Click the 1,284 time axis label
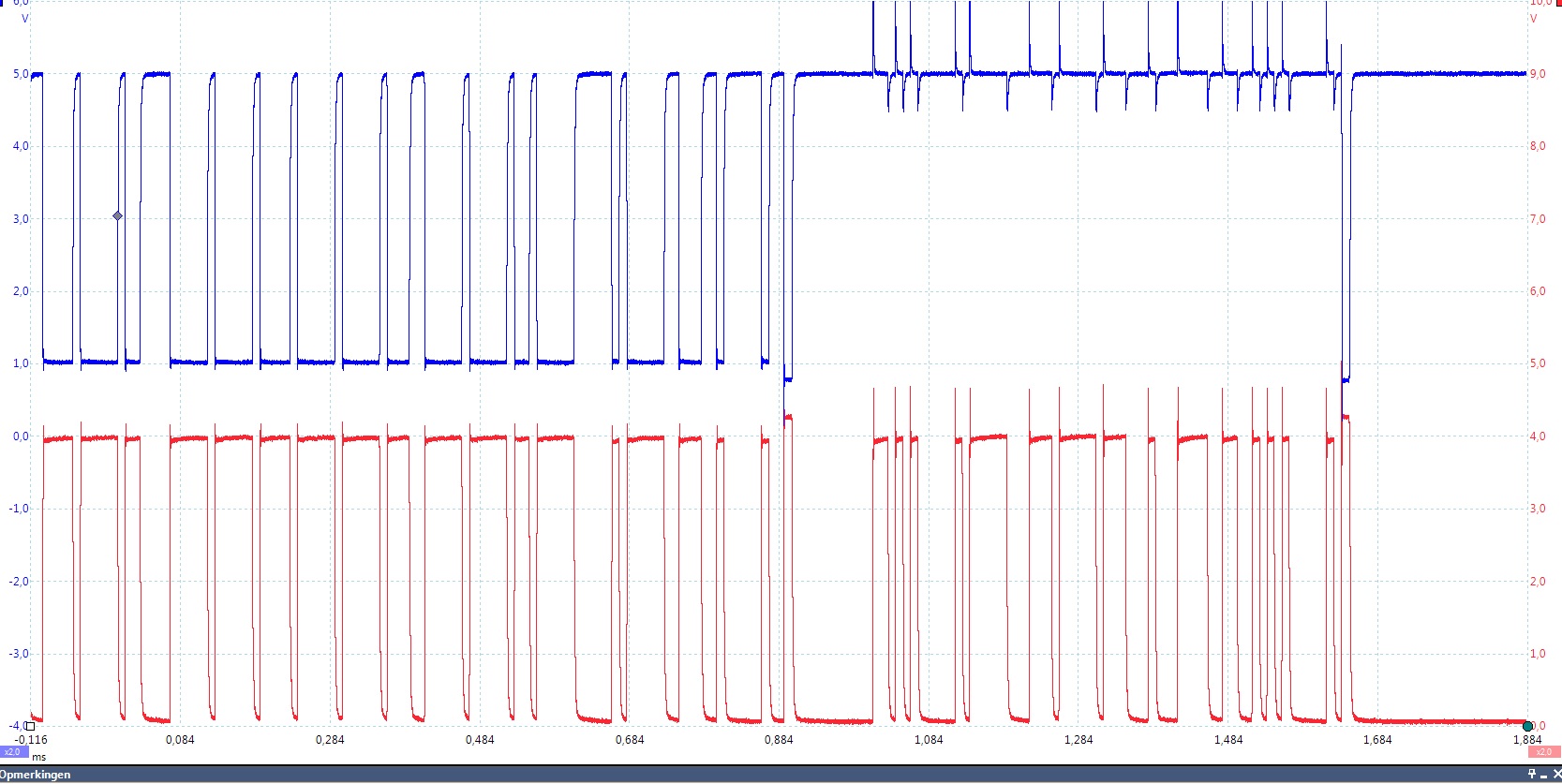This screenshot has width=1562, height=784. (x=1079, y=740)
